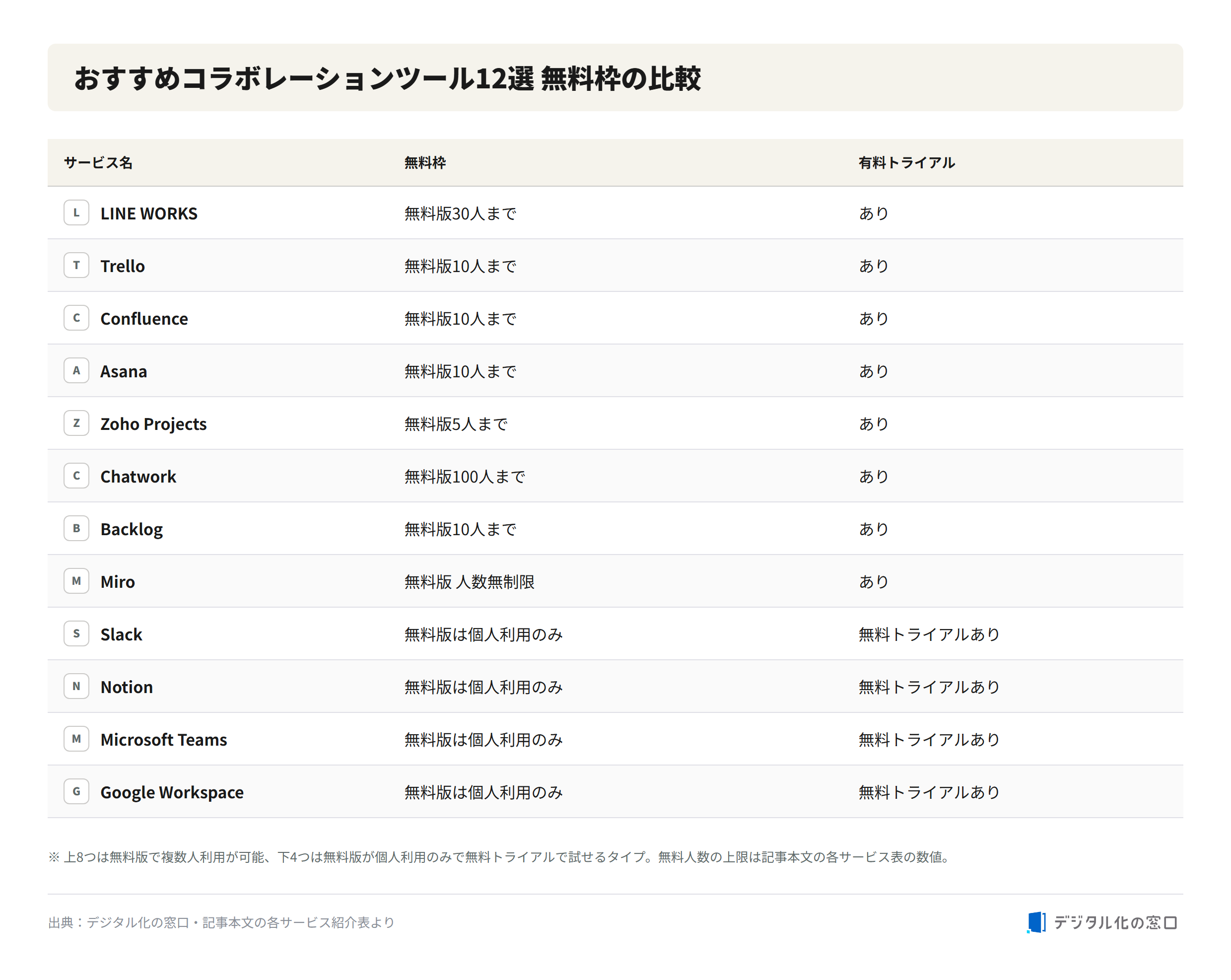Click 無料版は個人利用のみ in Microsoft Teams row
The width and height of the screenshot is (1231, 980).
tap(483, 739)
